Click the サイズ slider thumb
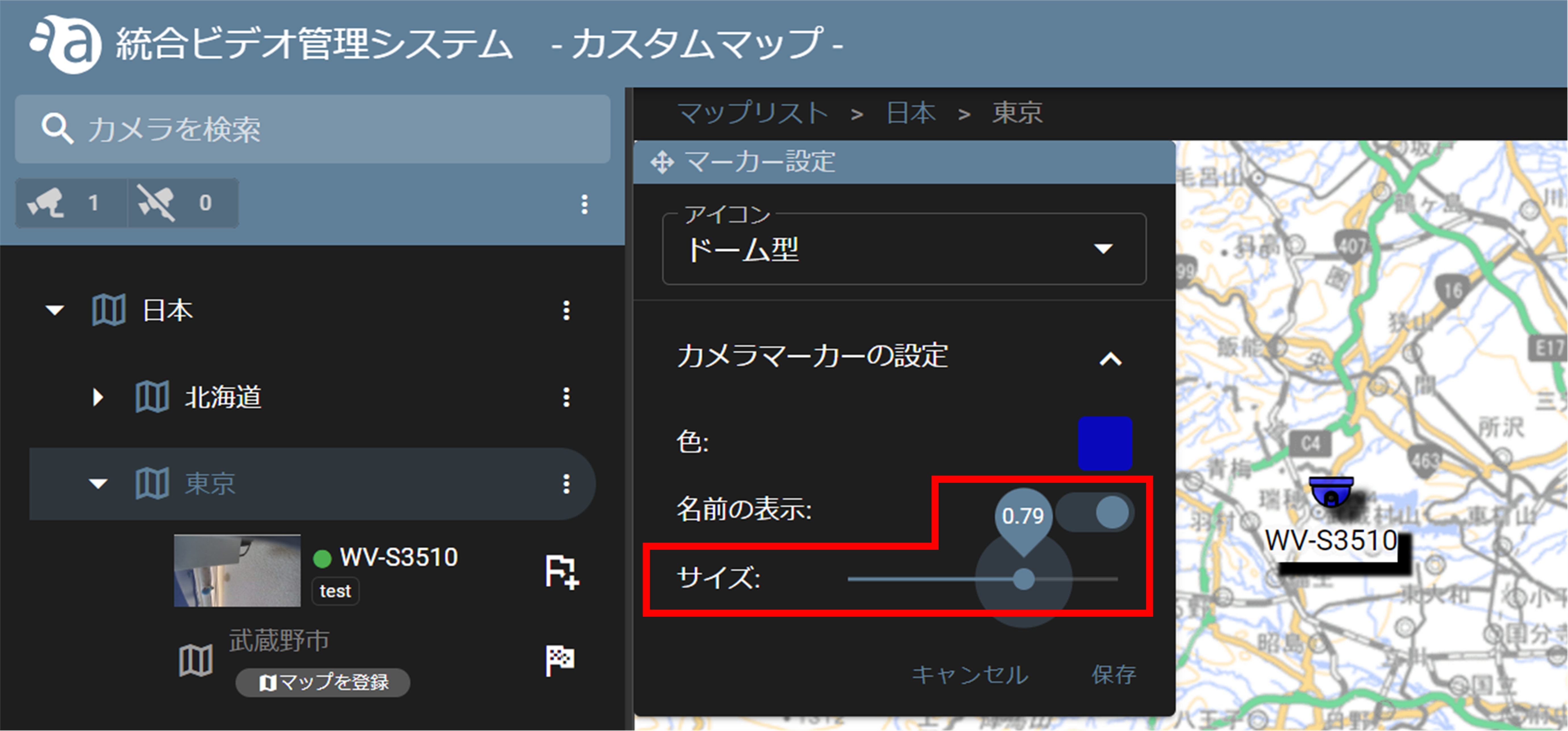Image resolution: width=1568 pixels, height=731 pixels. pos(1024,579)
